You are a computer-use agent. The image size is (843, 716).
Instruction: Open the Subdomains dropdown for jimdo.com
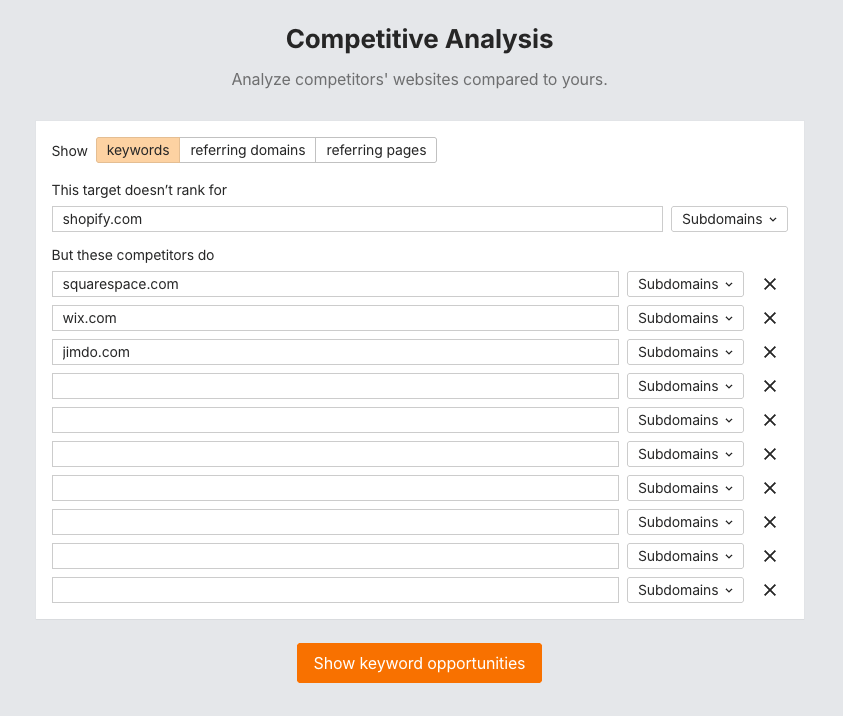(685, 352)
